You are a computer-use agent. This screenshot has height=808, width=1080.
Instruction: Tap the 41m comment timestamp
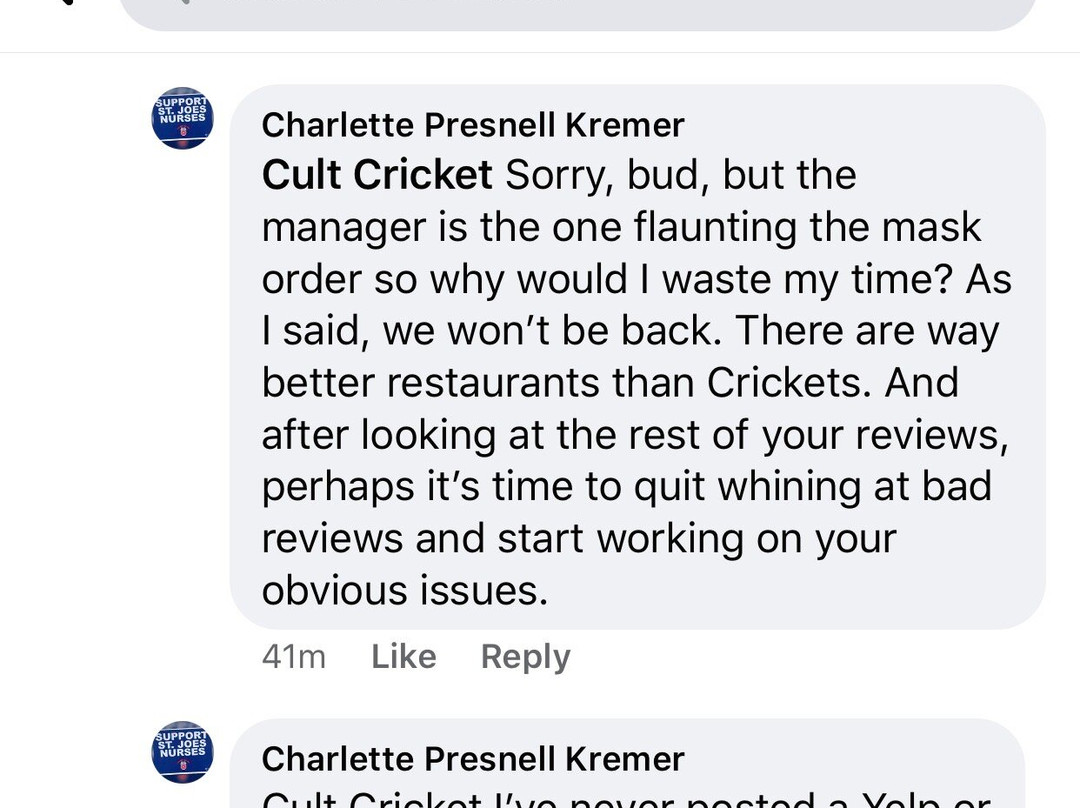[293, 656]
